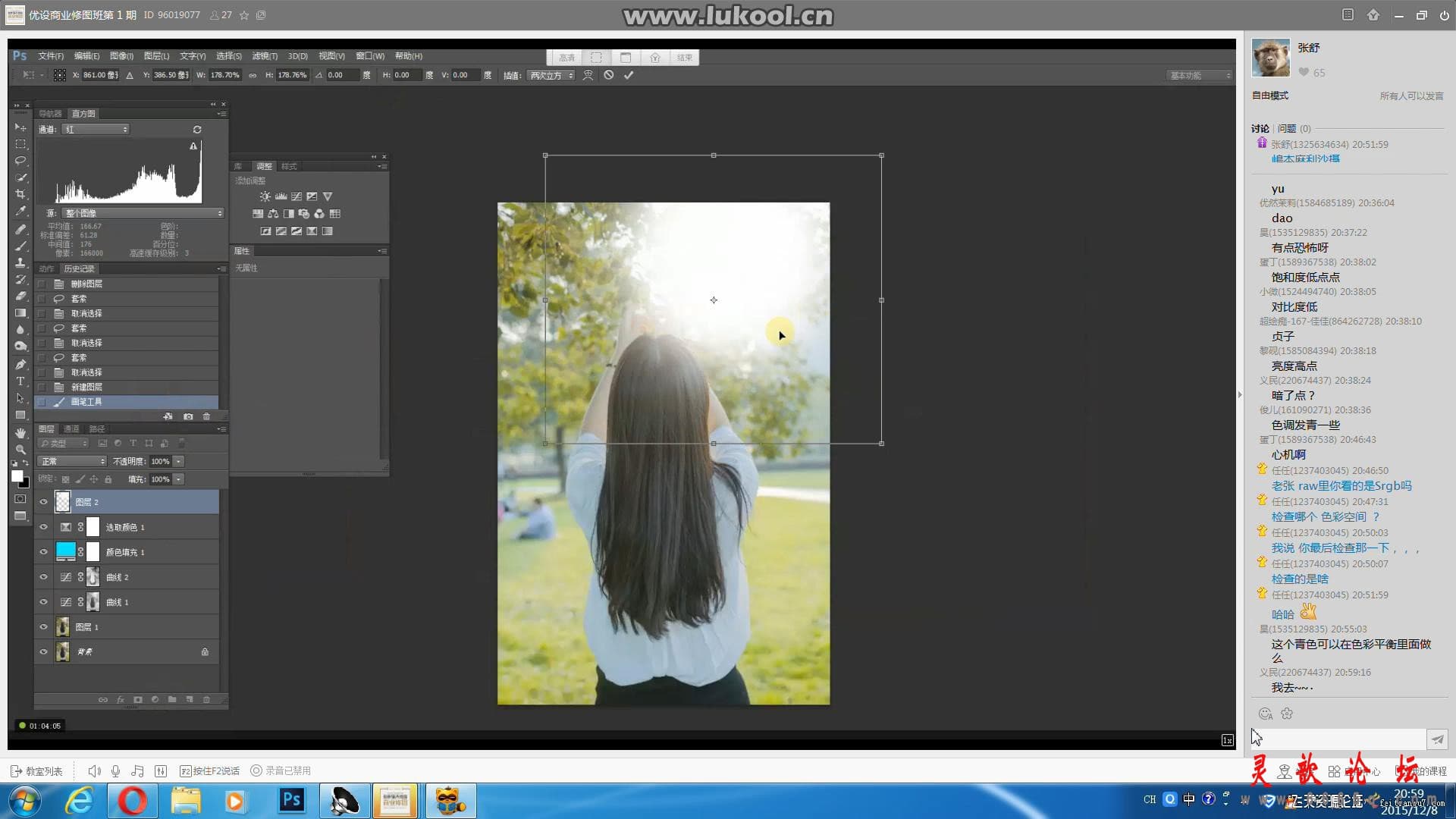Add layer mask at Layers panel bottom
This screenshot has height=819, width=1456.
138,699
